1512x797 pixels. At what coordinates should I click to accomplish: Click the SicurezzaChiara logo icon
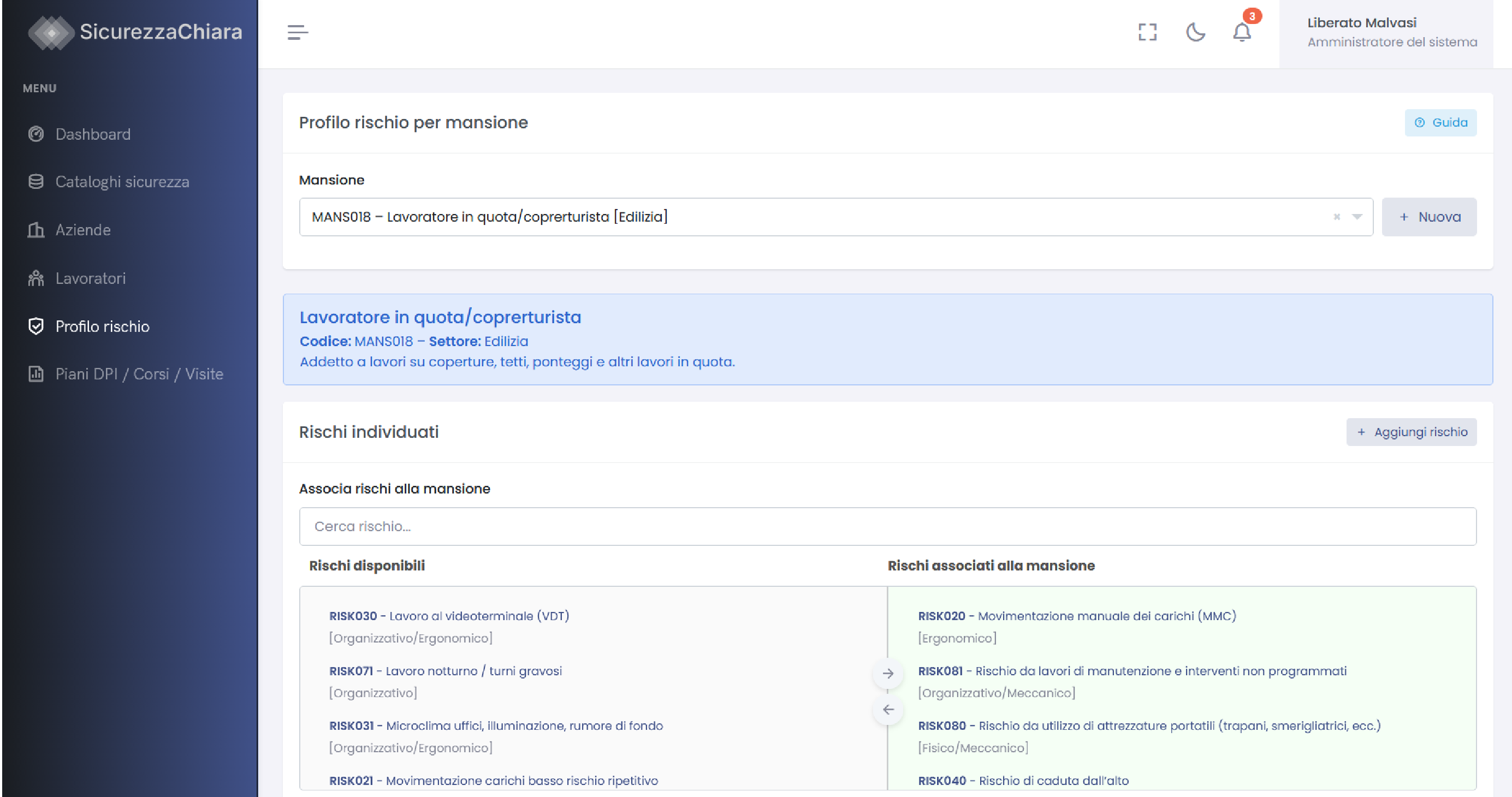(51, 32)
